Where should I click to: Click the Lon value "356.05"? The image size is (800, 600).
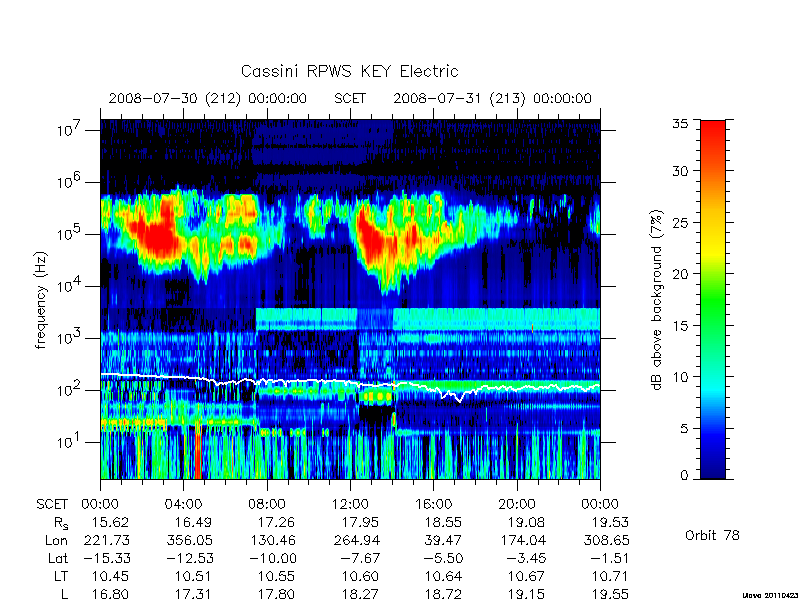(x=189, y=540)
